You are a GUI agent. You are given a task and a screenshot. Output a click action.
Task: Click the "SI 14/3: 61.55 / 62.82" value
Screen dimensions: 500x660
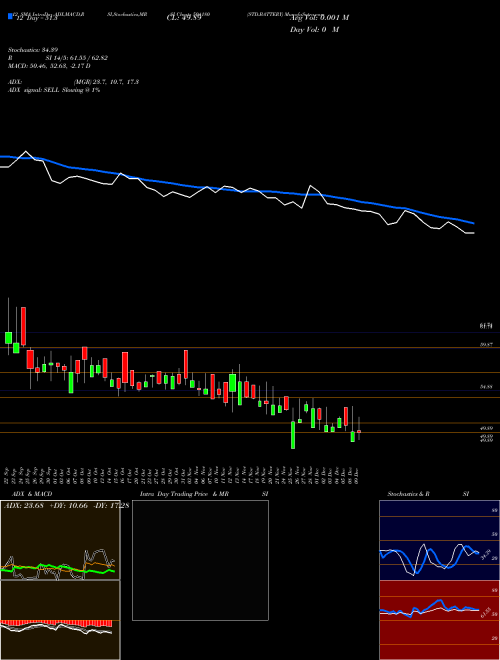pos(77,58)
